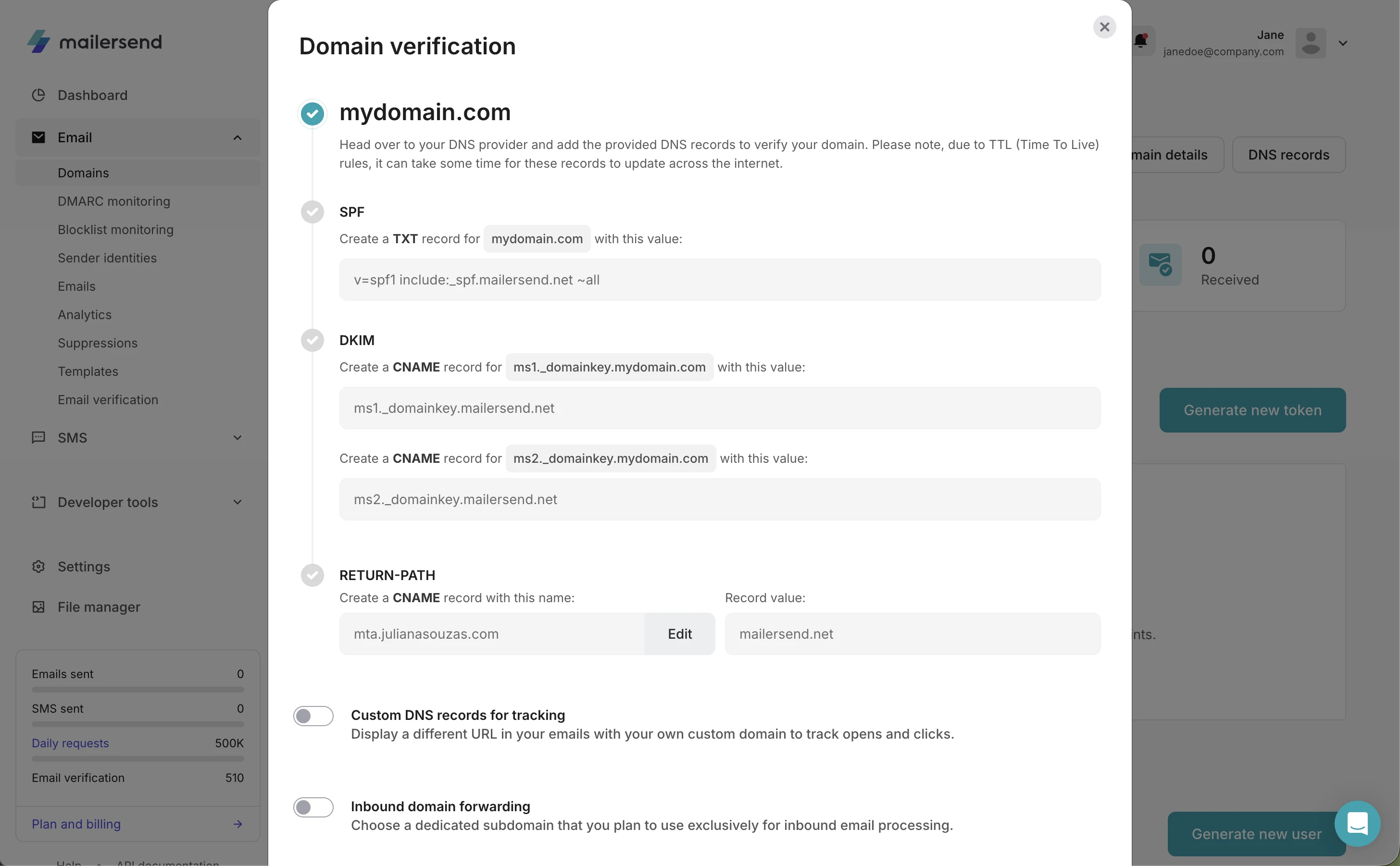The height and width of the screenshot is (866, 1400).
Task: Select ms2._domainkey.mailersend.net value field
Action: coord(720,499)
